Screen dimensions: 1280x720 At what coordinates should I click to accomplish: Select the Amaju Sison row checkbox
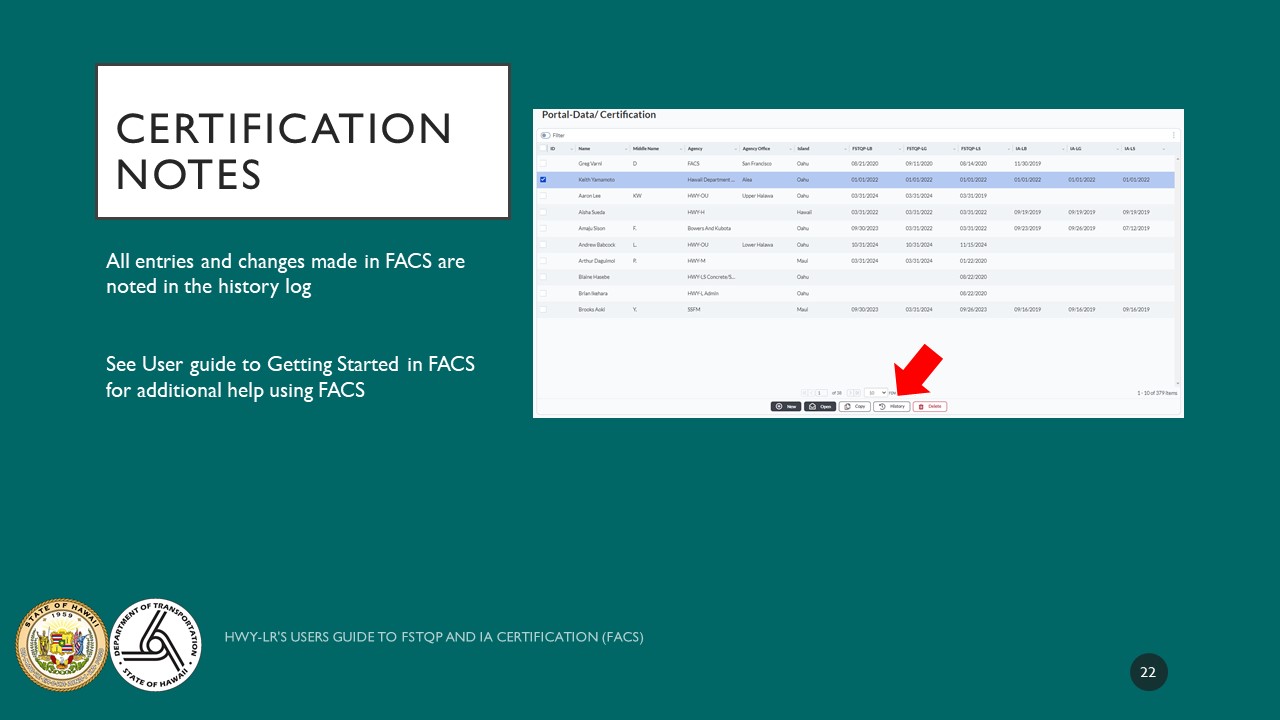(543, 228)
